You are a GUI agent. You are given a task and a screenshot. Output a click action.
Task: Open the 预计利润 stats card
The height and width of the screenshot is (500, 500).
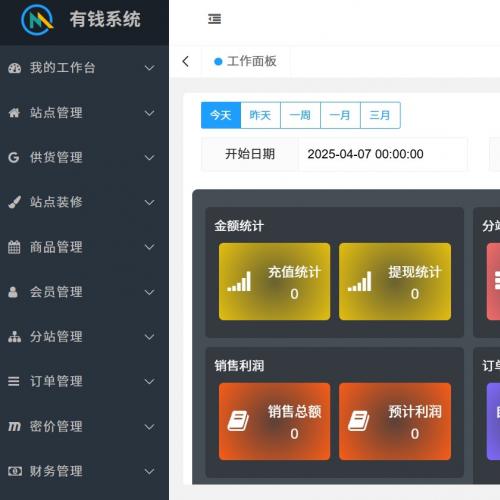395,421
